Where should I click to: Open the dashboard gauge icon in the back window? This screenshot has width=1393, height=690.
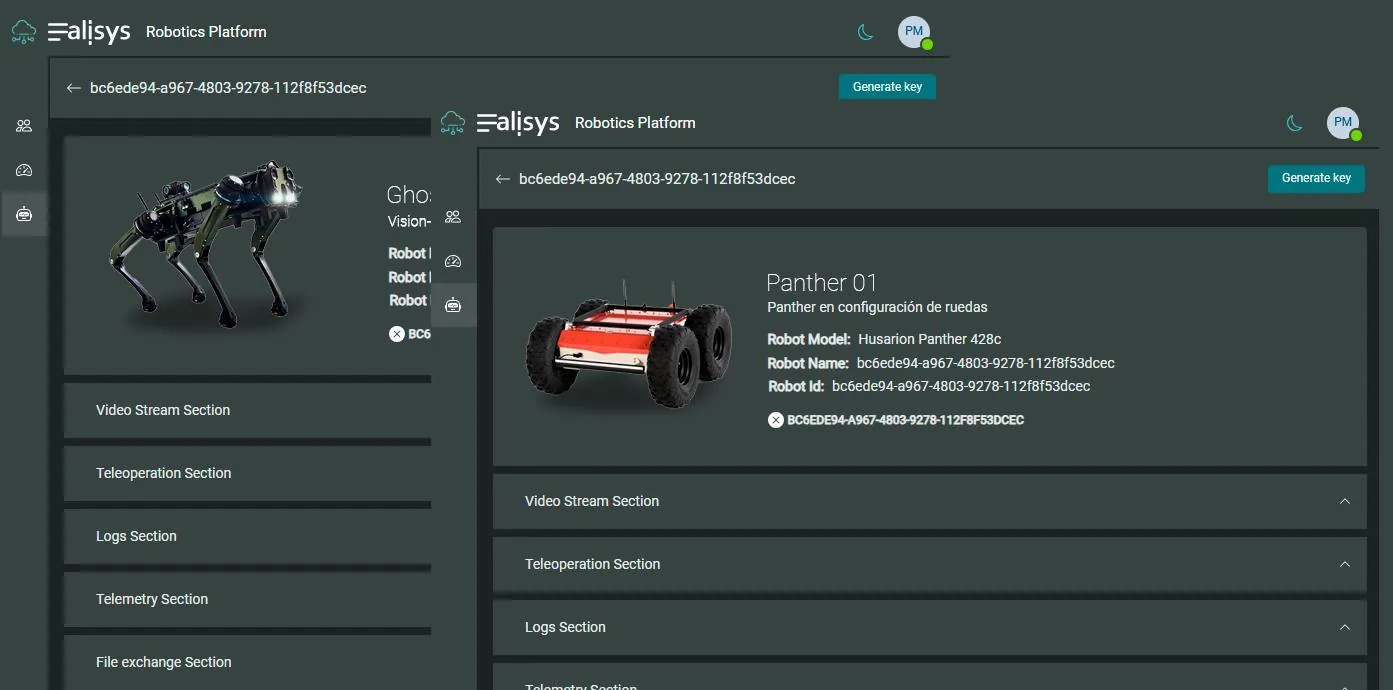pos(24,170)
